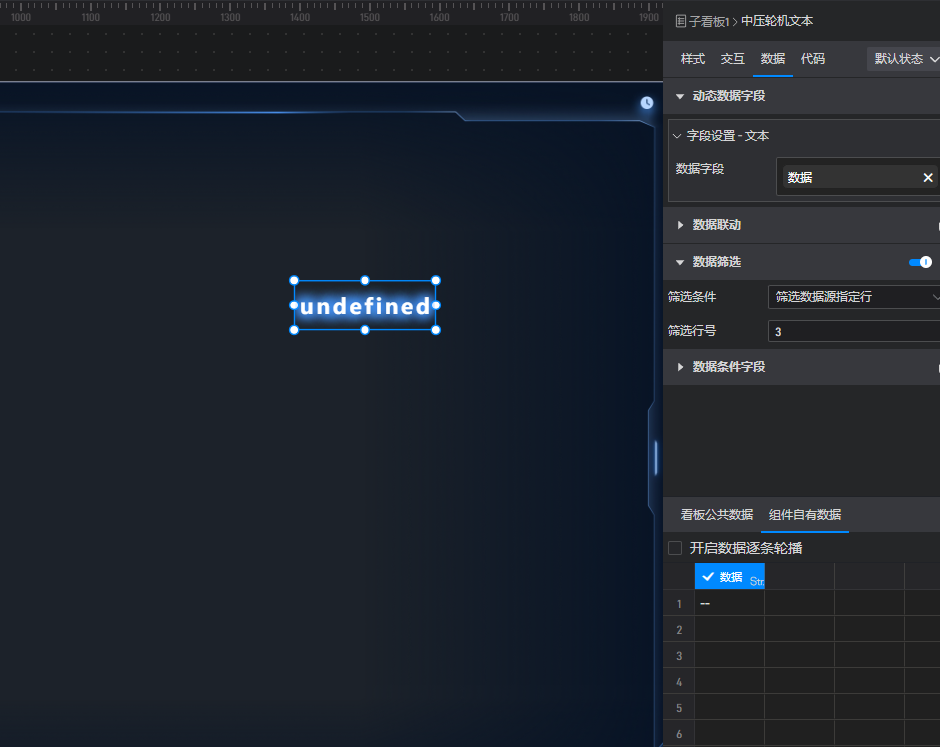Collapse the 动态数据字段 section
Image resolution: width=940 pixels, height=747 pixels.
(x=681, y=96)
